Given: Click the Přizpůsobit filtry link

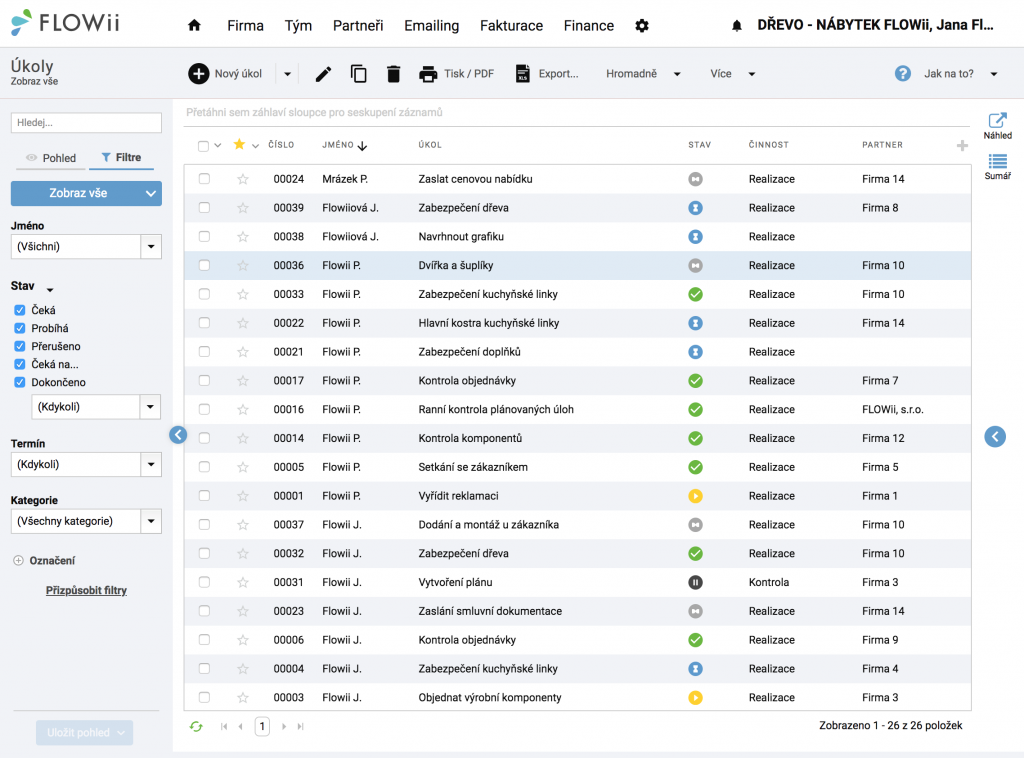Looking at the screenshot, I should [86, 590].
